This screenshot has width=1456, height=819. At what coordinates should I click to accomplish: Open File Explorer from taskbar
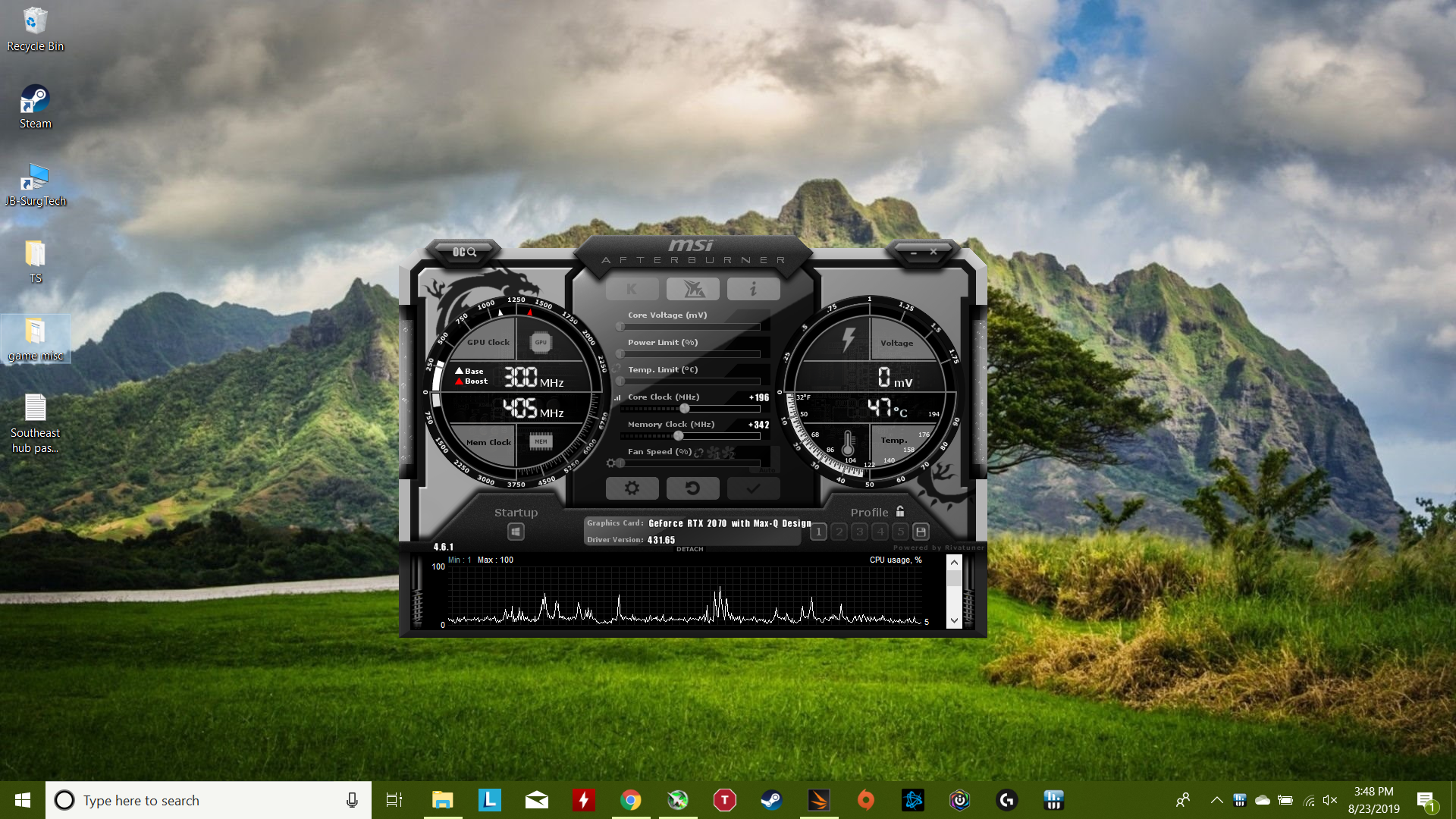coord(442,800)
